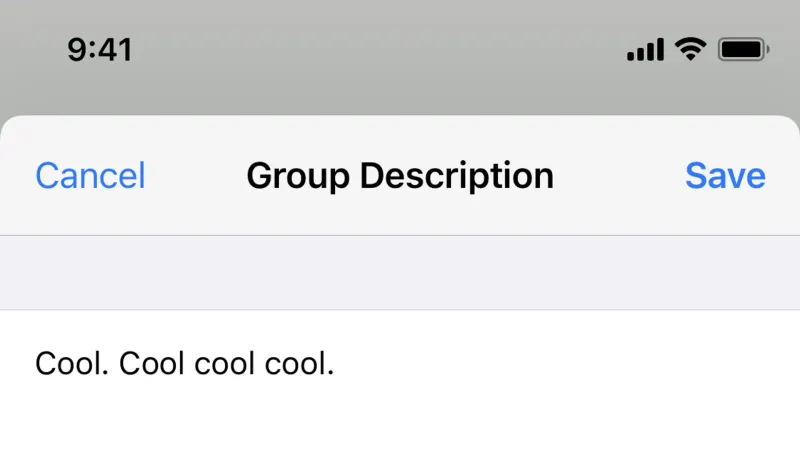Tap the navigation bar between Cancel and title
The height and width of the screenshot is (450, 800).
point(196,176)
